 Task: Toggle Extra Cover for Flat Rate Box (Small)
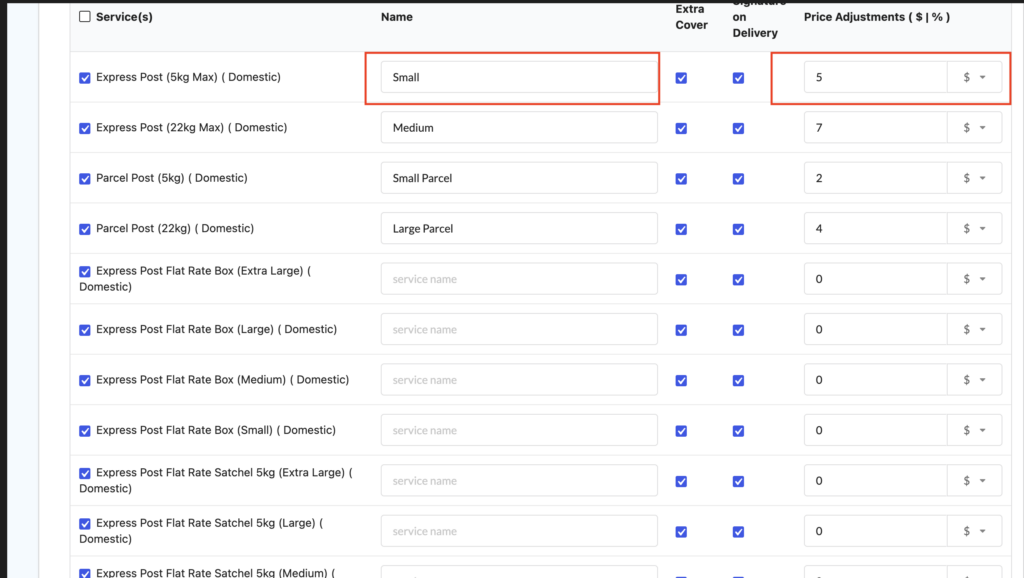[x=681, y=430]
